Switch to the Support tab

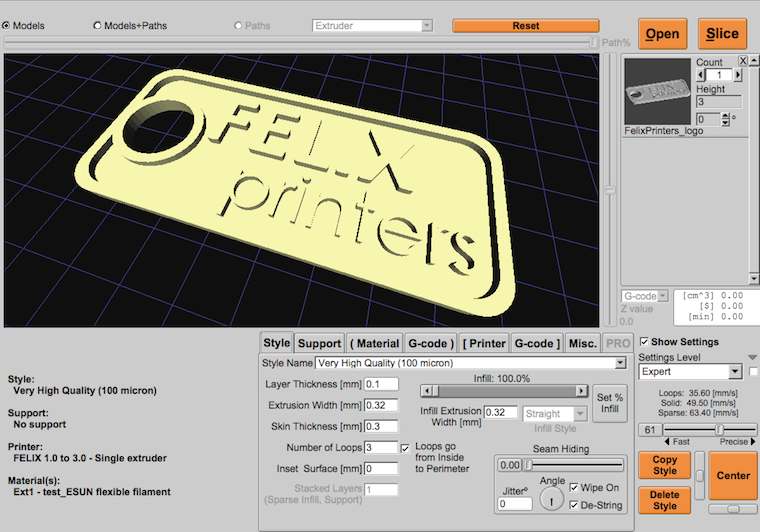click(320, 343)
